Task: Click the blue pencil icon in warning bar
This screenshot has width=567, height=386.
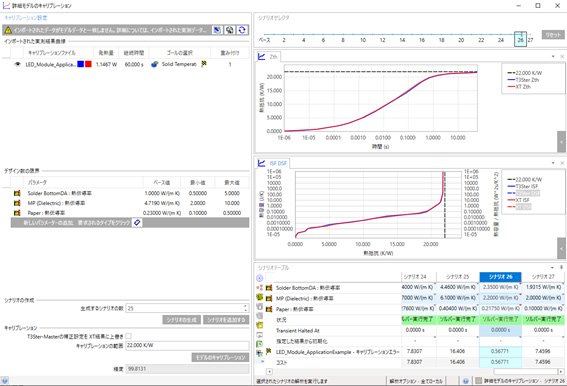Action: point(217,30)
